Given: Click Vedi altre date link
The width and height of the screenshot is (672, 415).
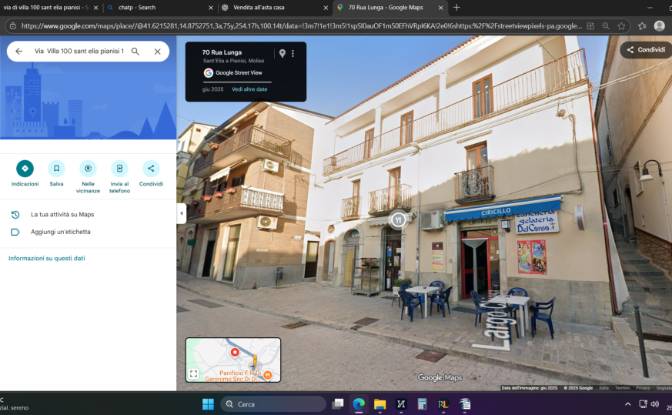Looking at the screenshot, I should click(249, 89).
